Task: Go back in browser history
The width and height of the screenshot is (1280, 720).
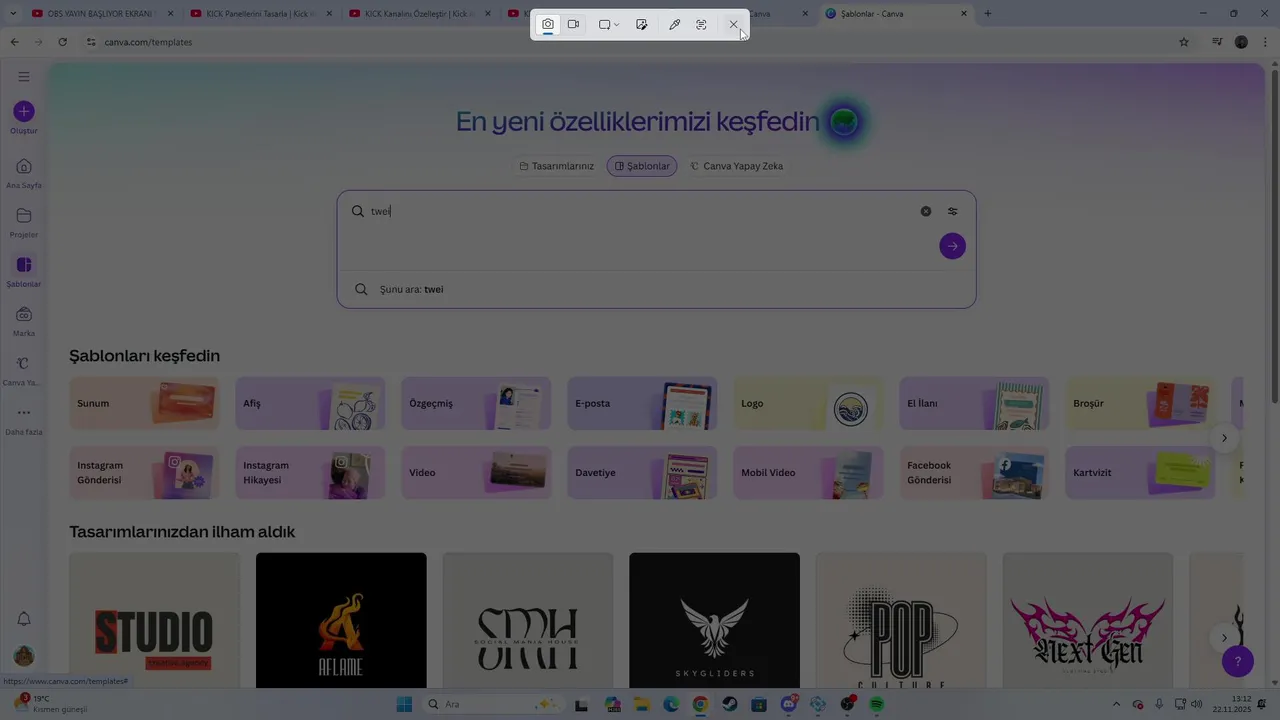Action: 14,42
